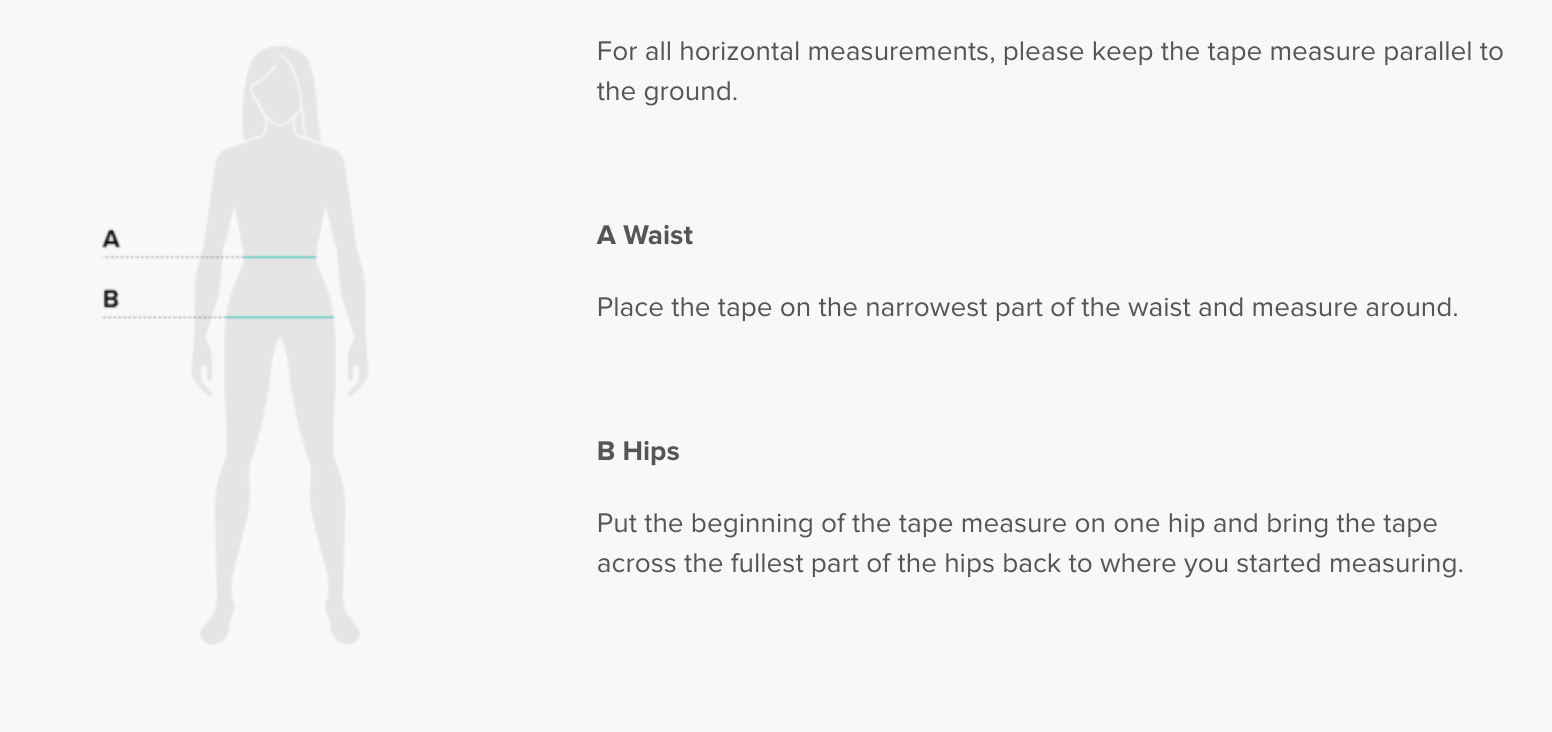This screenshot has height=732, width=1552.
Task: Click the letter A marker beside the figure
Action: [x=111, y=239]
